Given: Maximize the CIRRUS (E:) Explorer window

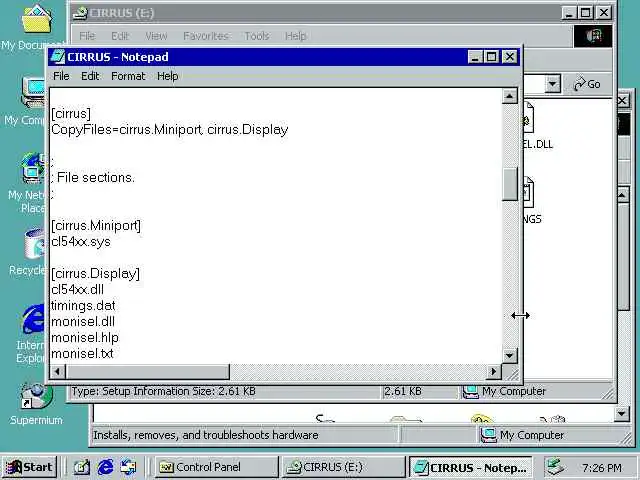Looking at the screenshot, I should (586, 13).
